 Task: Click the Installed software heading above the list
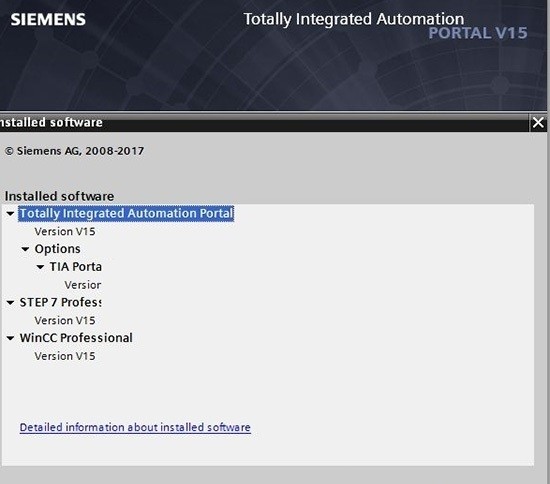point(59,196)
